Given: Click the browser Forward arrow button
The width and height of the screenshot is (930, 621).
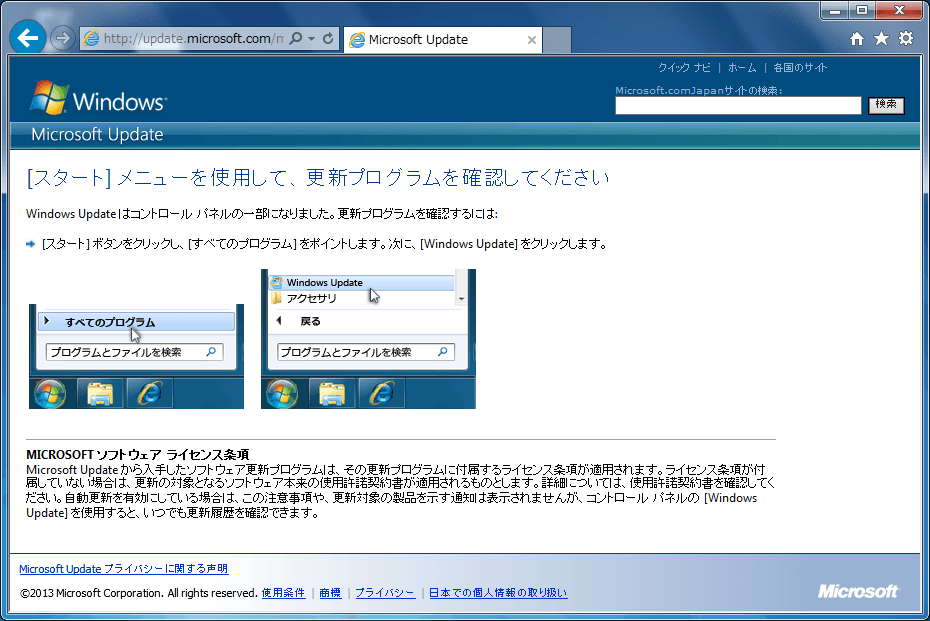Looking at the screenshot, I should [62, 39].
